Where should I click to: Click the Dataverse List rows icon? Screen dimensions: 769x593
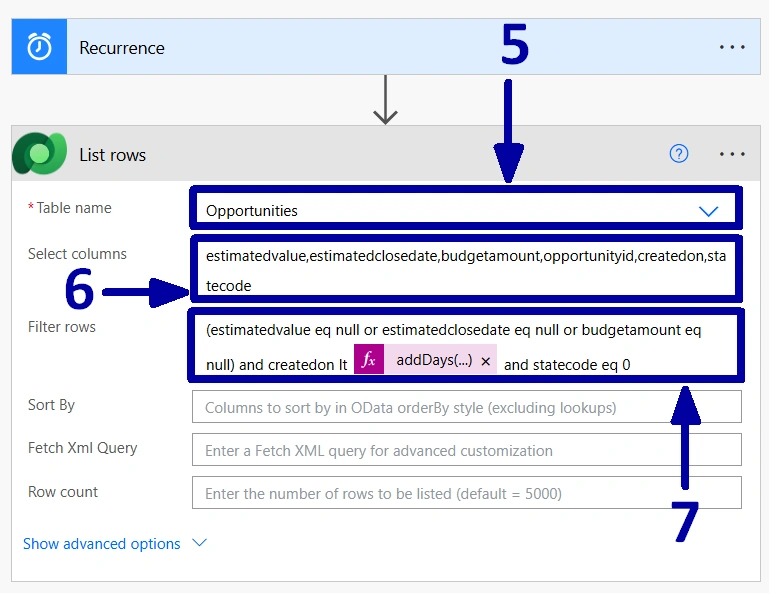pos(40,154)
